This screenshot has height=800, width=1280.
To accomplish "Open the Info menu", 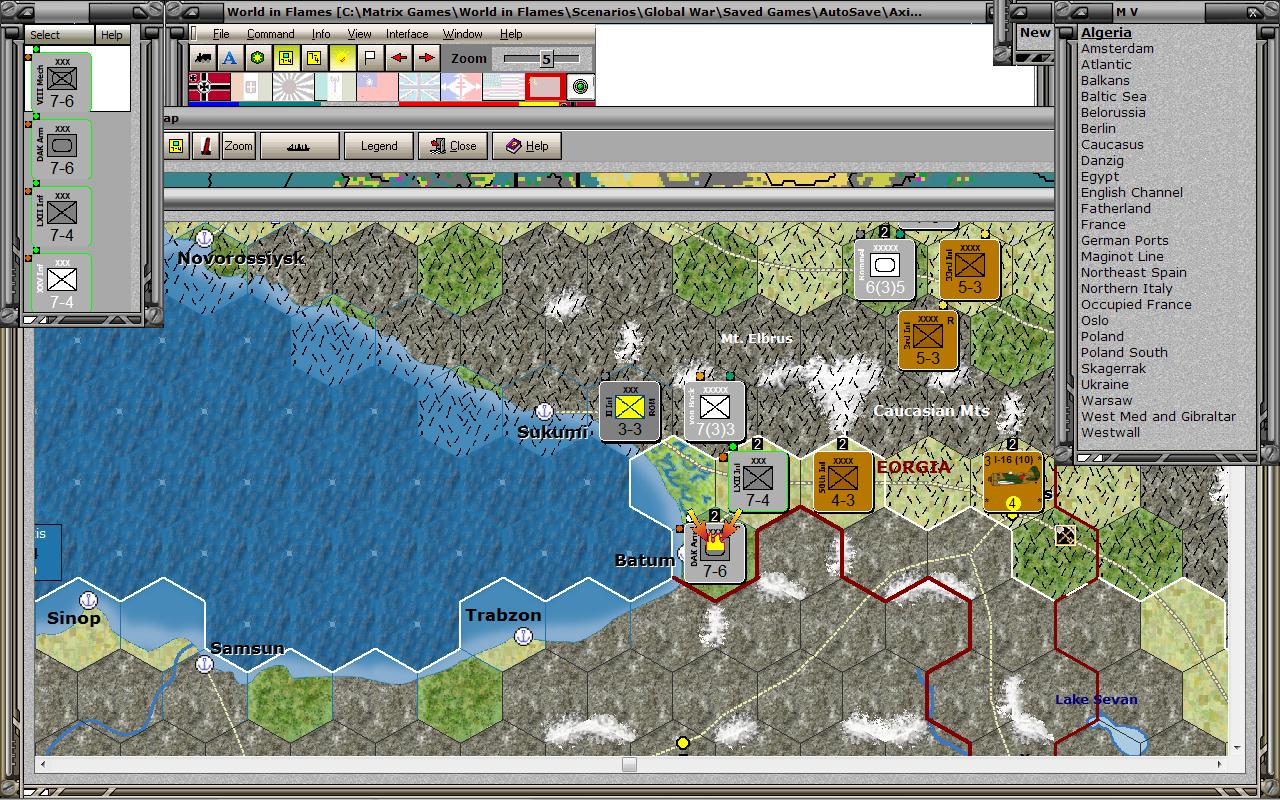I will coord(321,34).
